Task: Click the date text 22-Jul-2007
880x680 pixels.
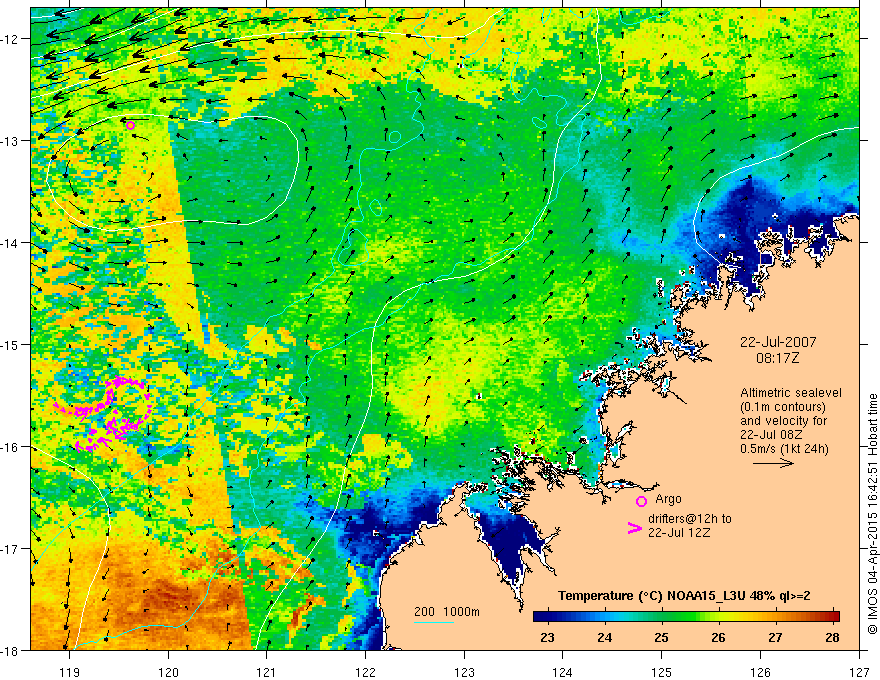Action: point(778,342)
